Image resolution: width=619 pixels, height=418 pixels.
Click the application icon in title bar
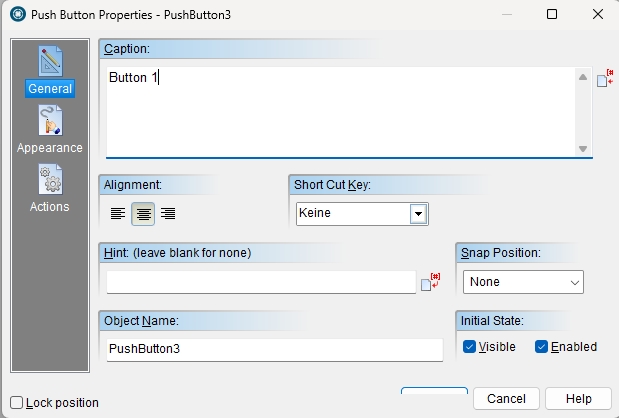click(18, 15)
